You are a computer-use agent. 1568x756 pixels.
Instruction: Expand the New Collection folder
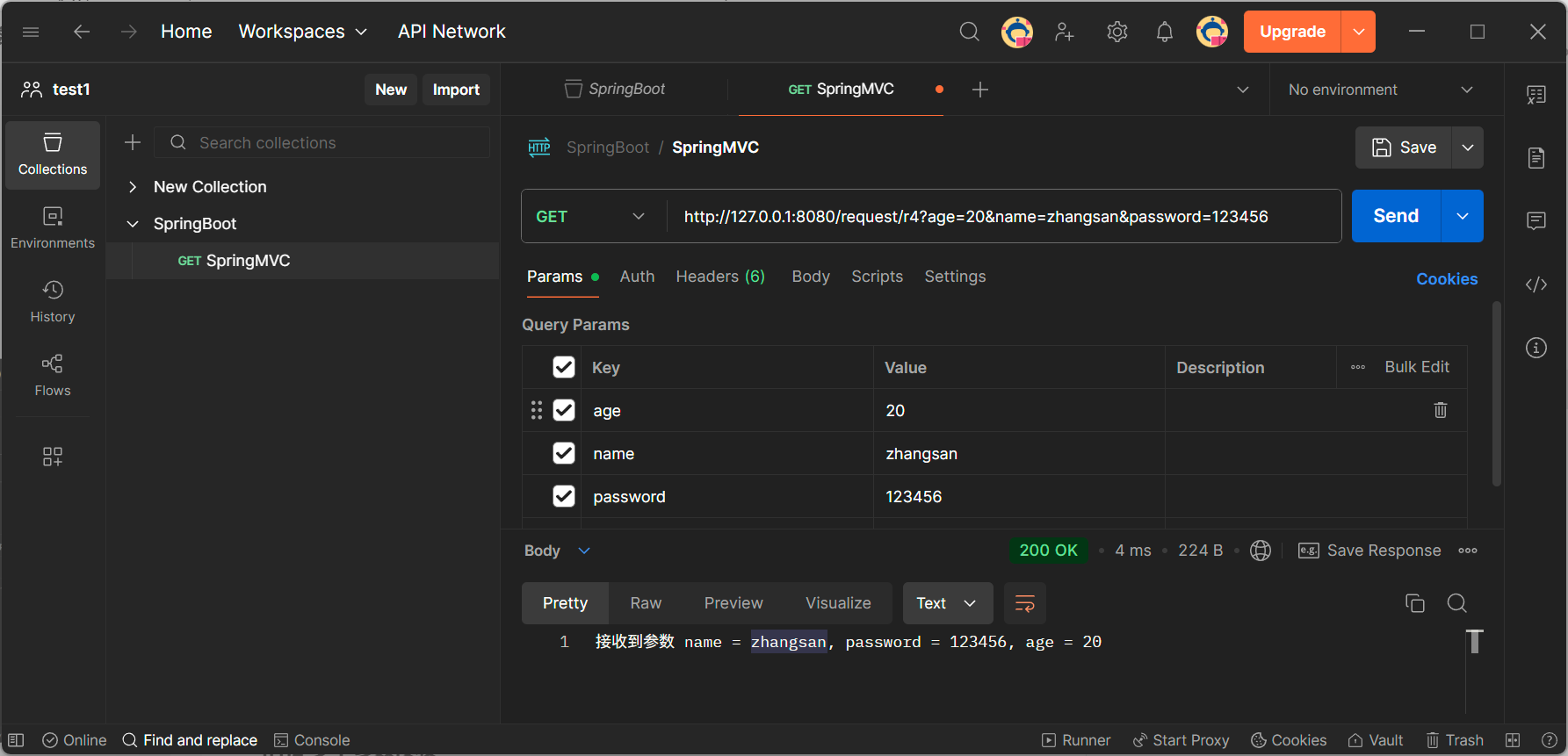133,187
